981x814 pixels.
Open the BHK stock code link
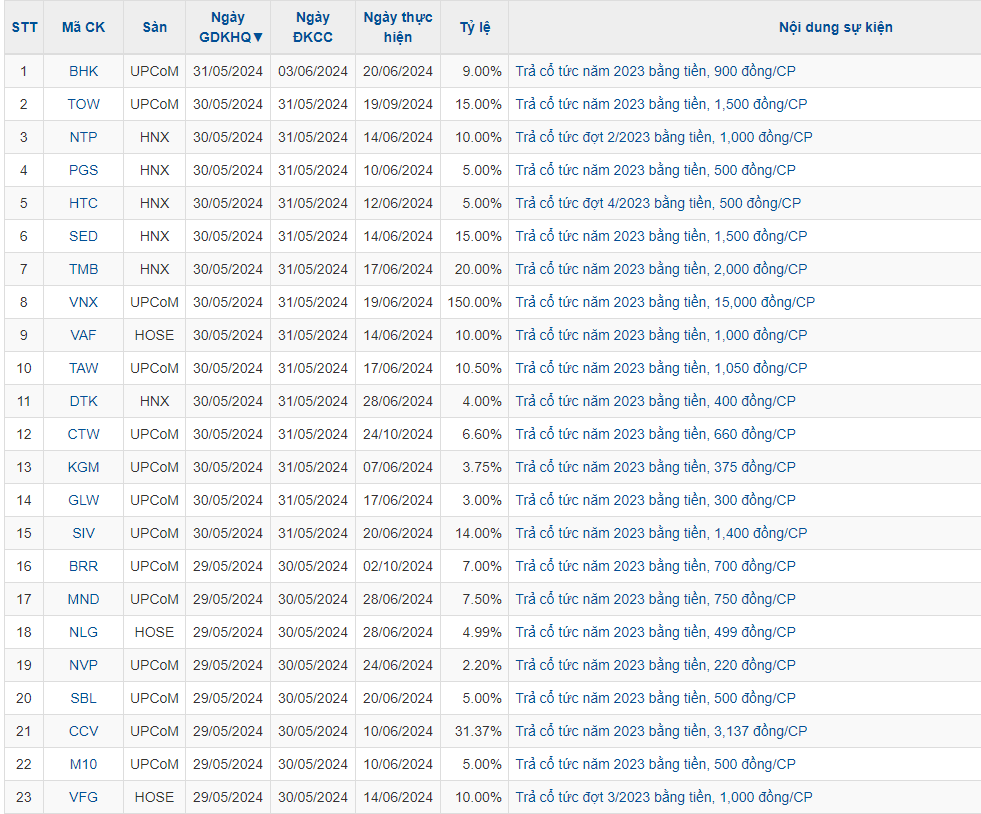coord(83,71)
